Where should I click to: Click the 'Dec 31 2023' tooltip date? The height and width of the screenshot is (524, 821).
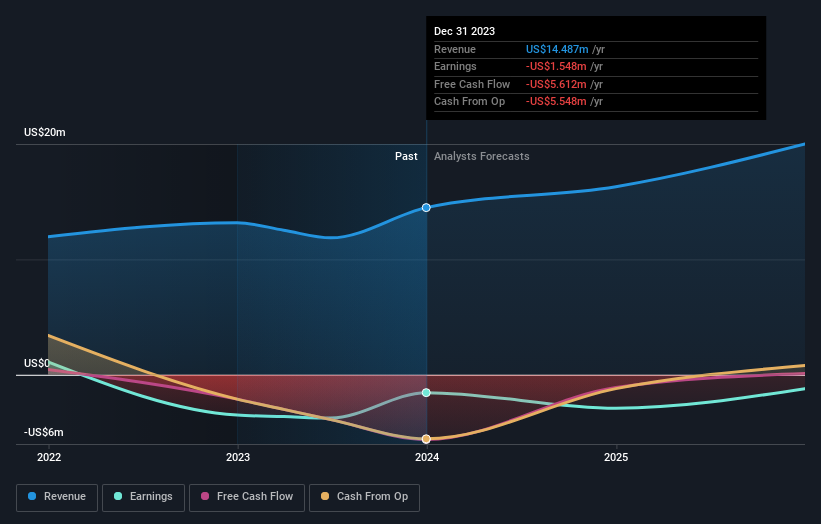pyautogui.click(x=464, y=31)
